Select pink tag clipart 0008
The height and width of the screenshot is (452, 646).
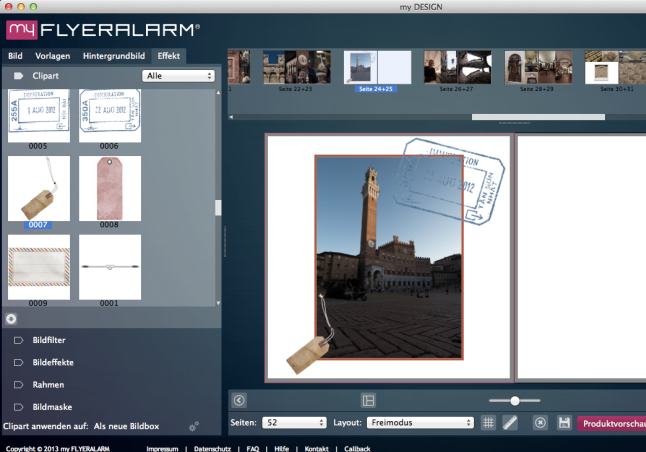click(x=110, y=188)
